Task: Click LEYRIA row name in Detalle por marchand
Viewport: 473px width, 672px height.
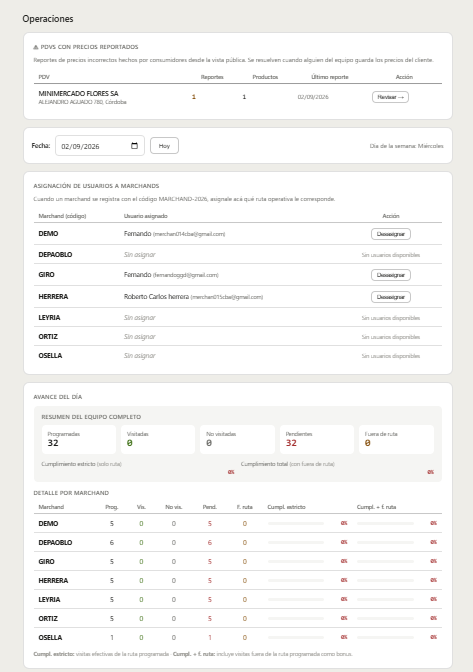Action: tap(49, 600)
